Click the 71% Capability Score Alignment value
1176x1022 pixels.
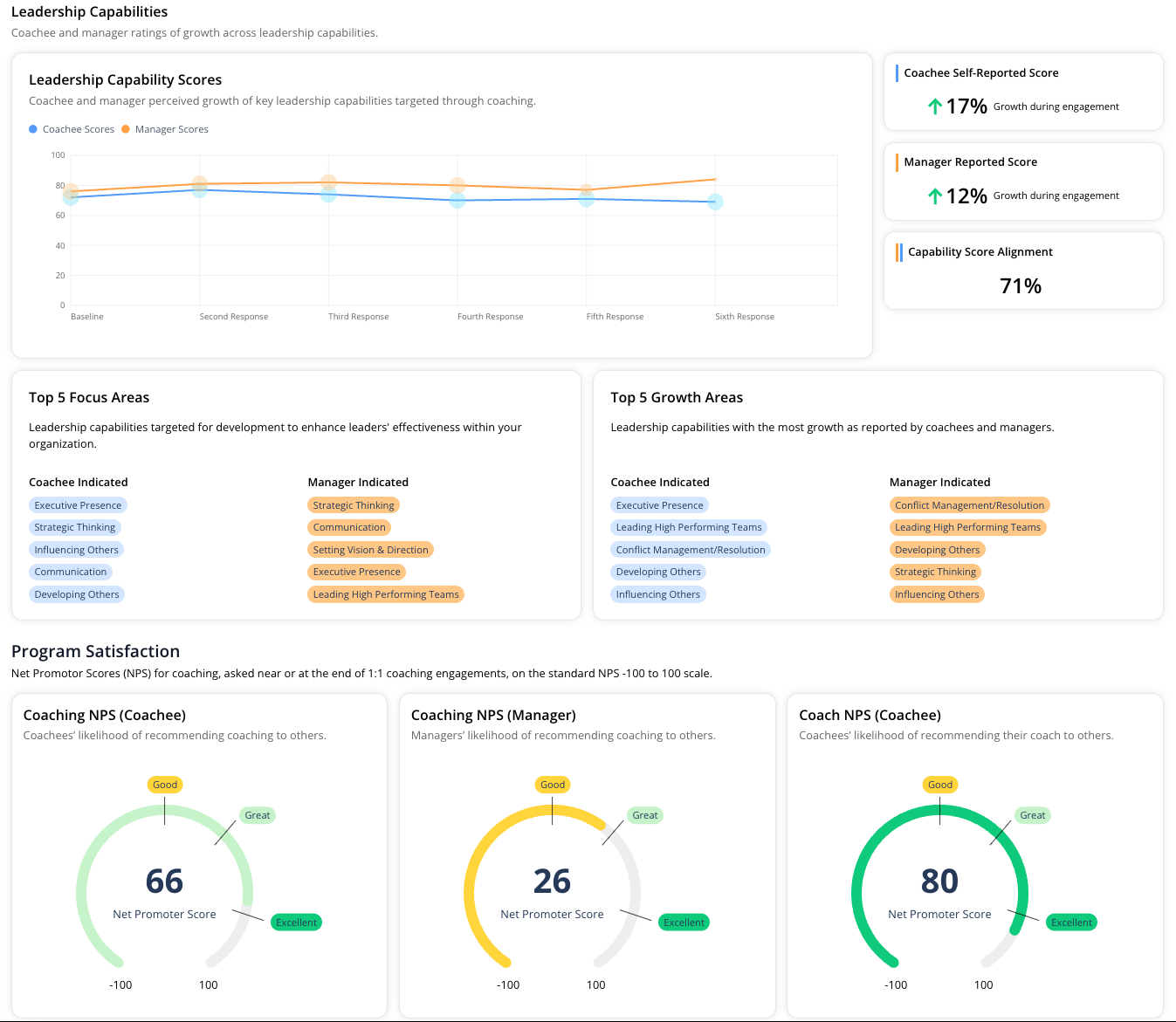pos(1020,286)
